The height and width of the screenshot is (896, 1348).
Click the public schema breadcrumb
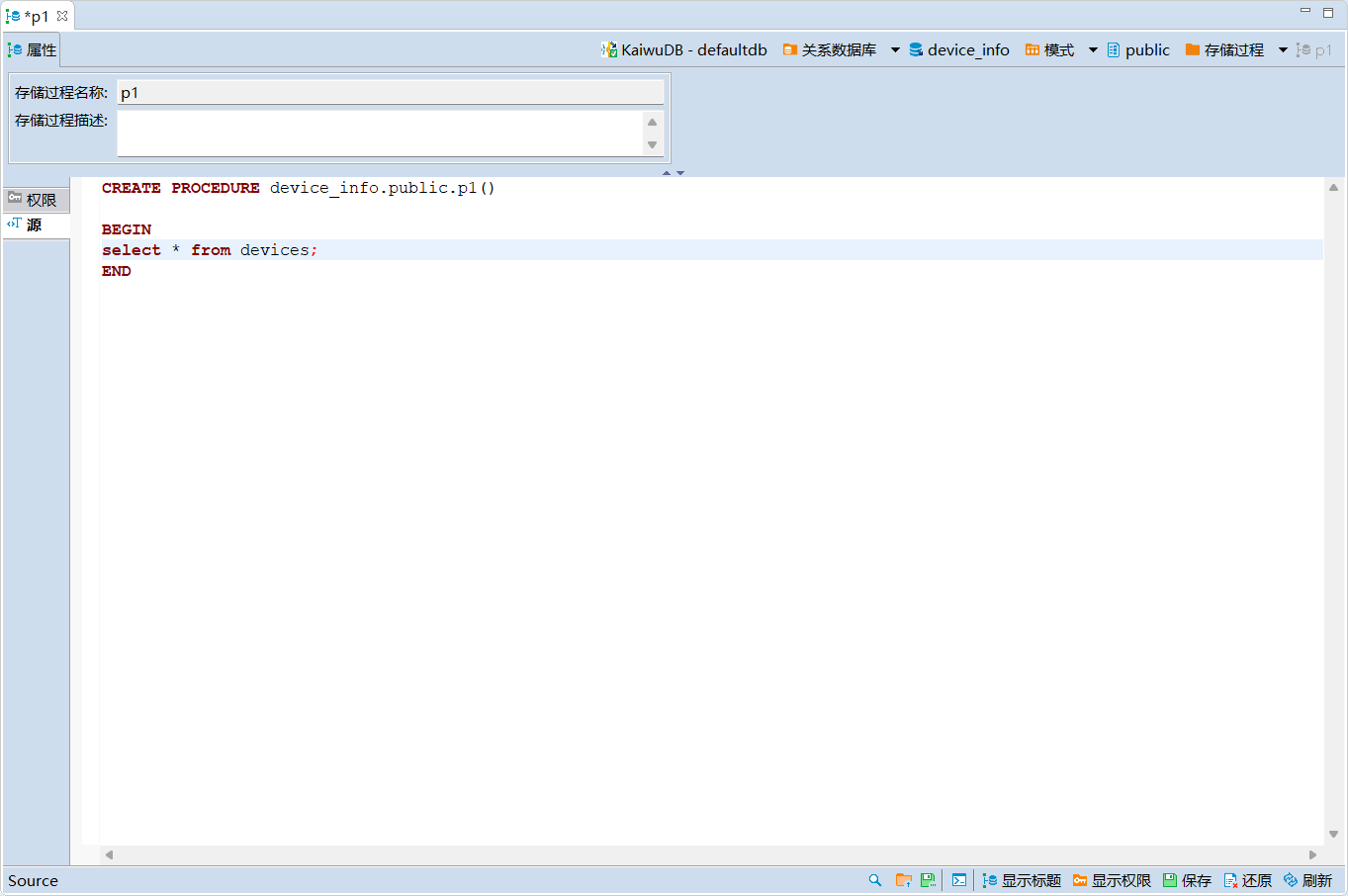pyautogui.click(x=1138, y=49)
